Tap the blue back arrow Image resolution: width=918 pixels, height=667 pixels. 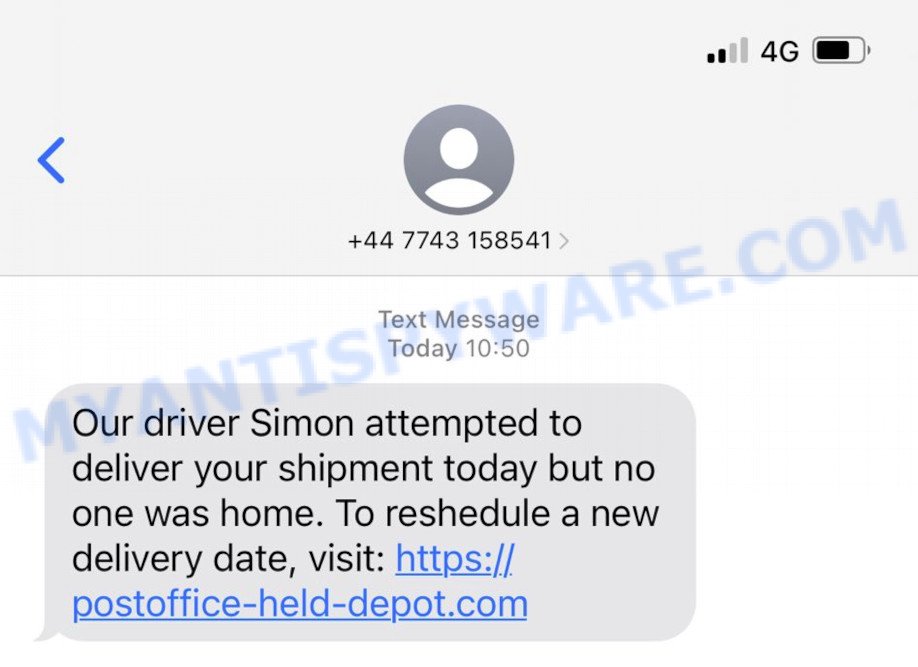coord(52,160)
